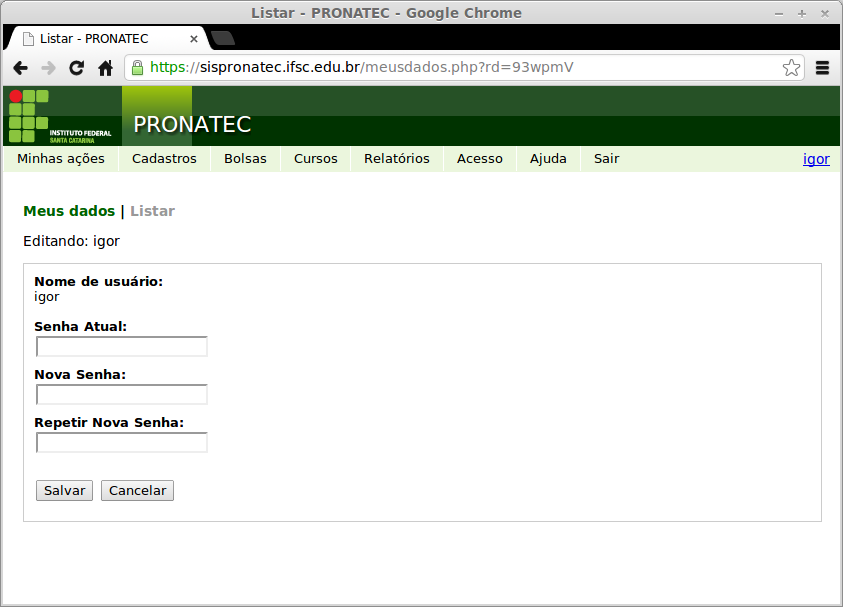Click the igor username link
The height and width of the screenshot is (607, 843).
click(x=817, y=158)
